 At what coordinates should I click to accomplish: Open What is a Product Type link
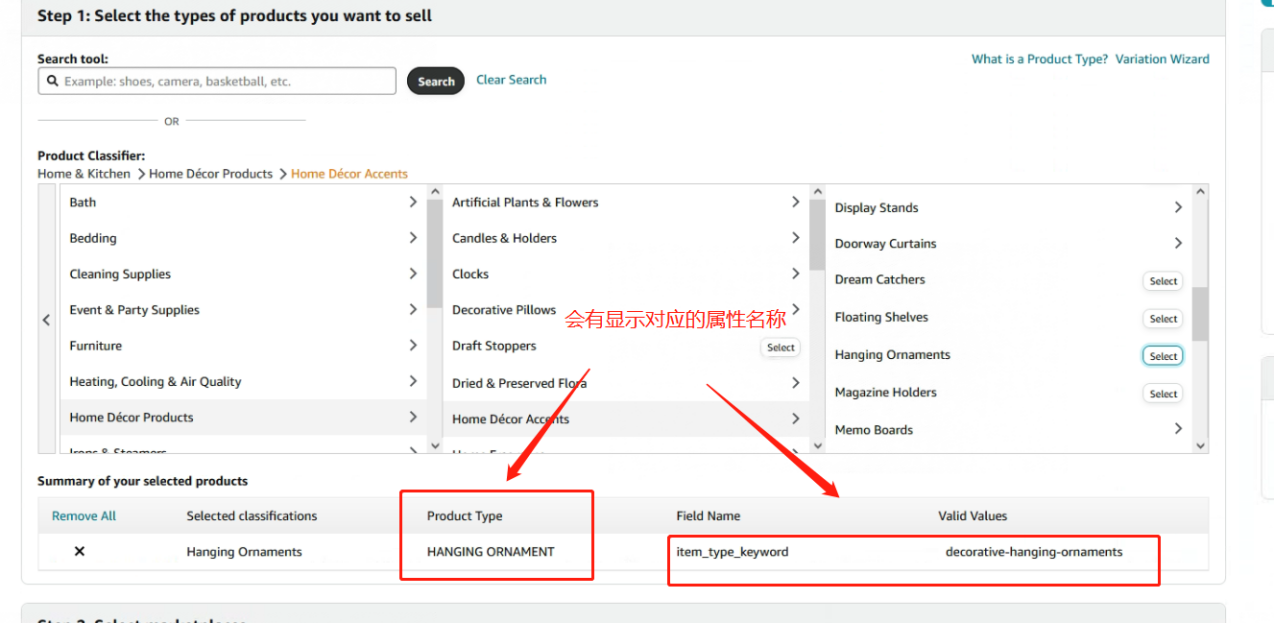pyautogui.click(x=1039, y=59)
